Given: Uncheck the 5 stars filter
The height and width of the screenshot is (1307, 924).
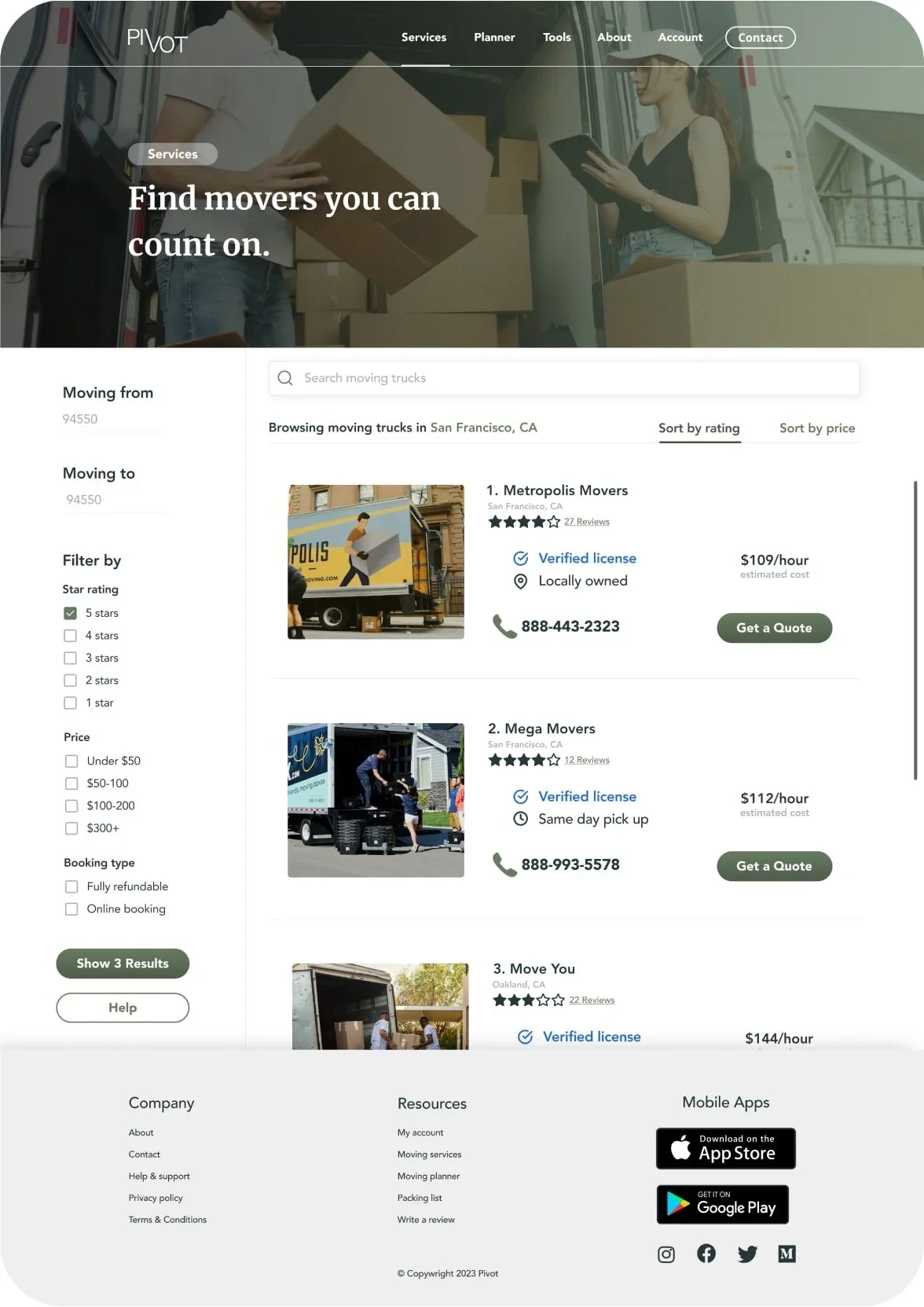Looking at the screenshot, I should coord(70,613).
